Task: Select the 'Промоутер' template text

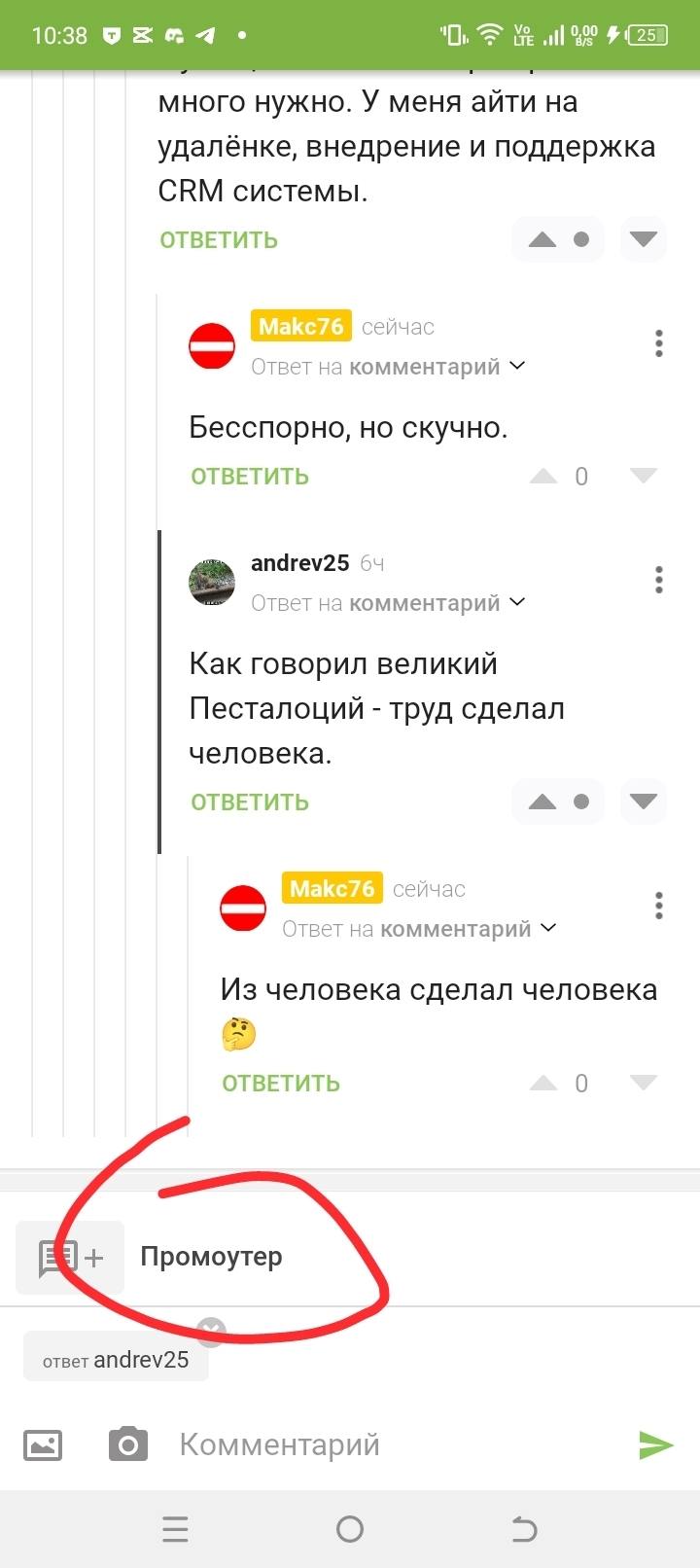Action: [x=212, y=1257]
